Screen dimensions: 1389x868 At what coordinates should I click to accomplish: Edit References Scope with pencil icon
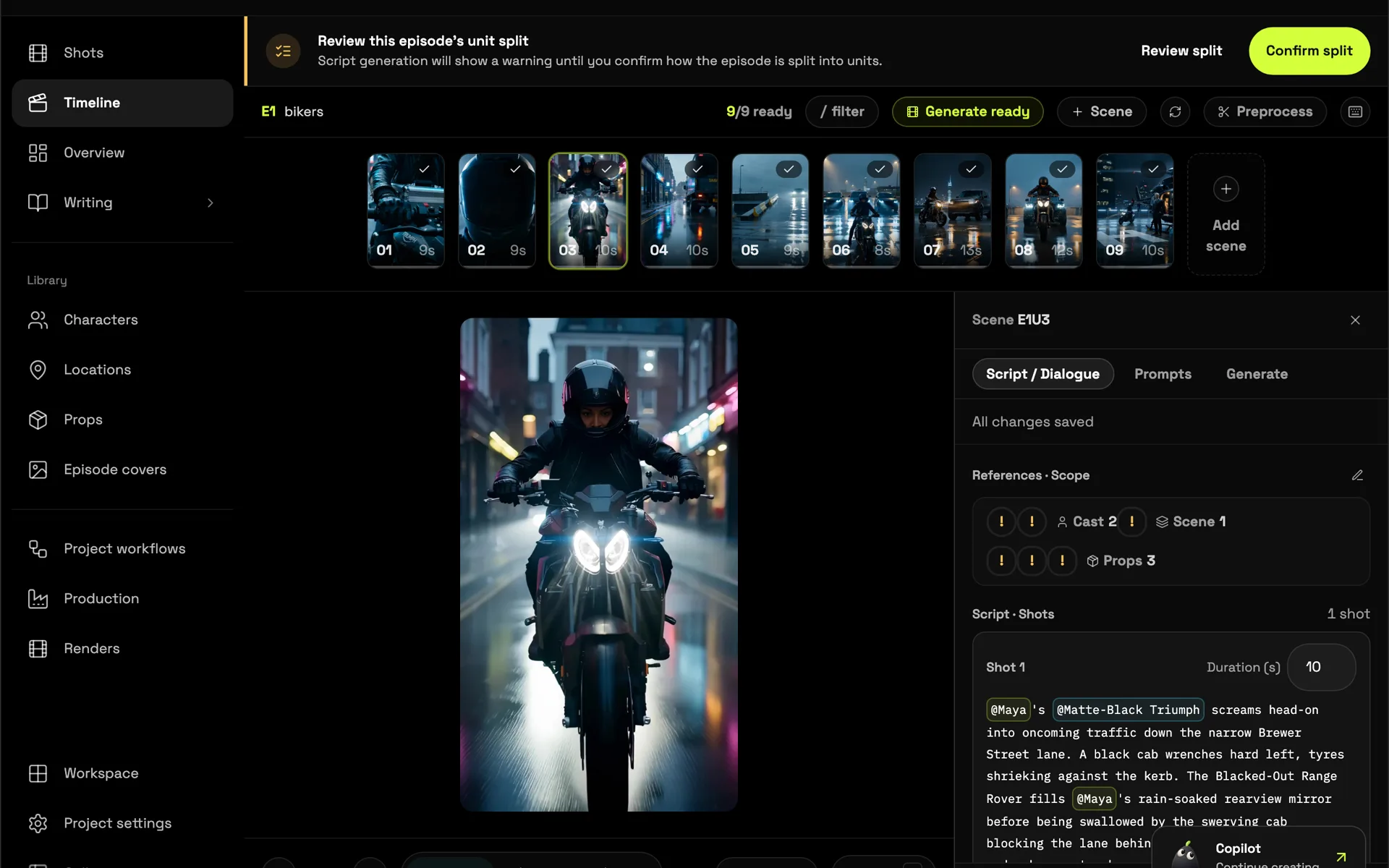click(1357, 475)
